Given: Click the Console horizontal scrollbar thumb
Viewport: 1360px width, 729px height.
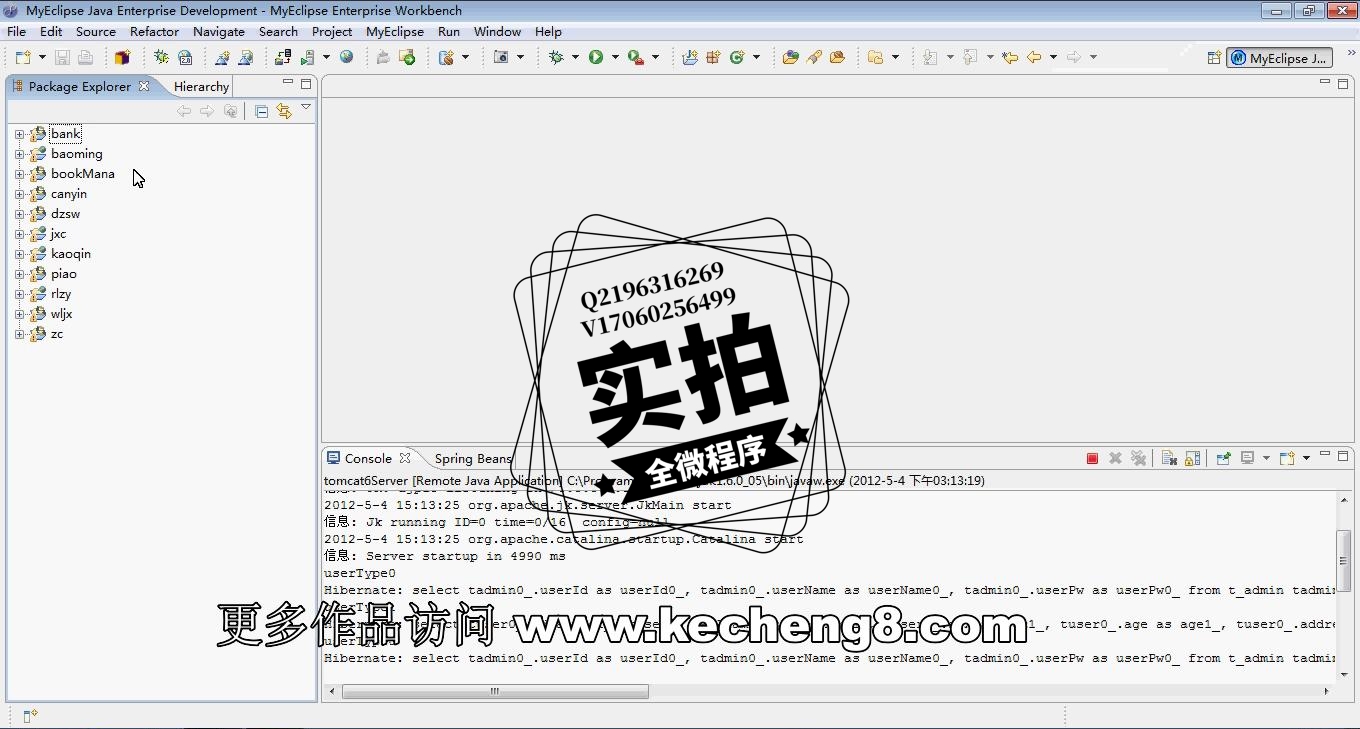Looking at the screenshot, I should 495,691.
